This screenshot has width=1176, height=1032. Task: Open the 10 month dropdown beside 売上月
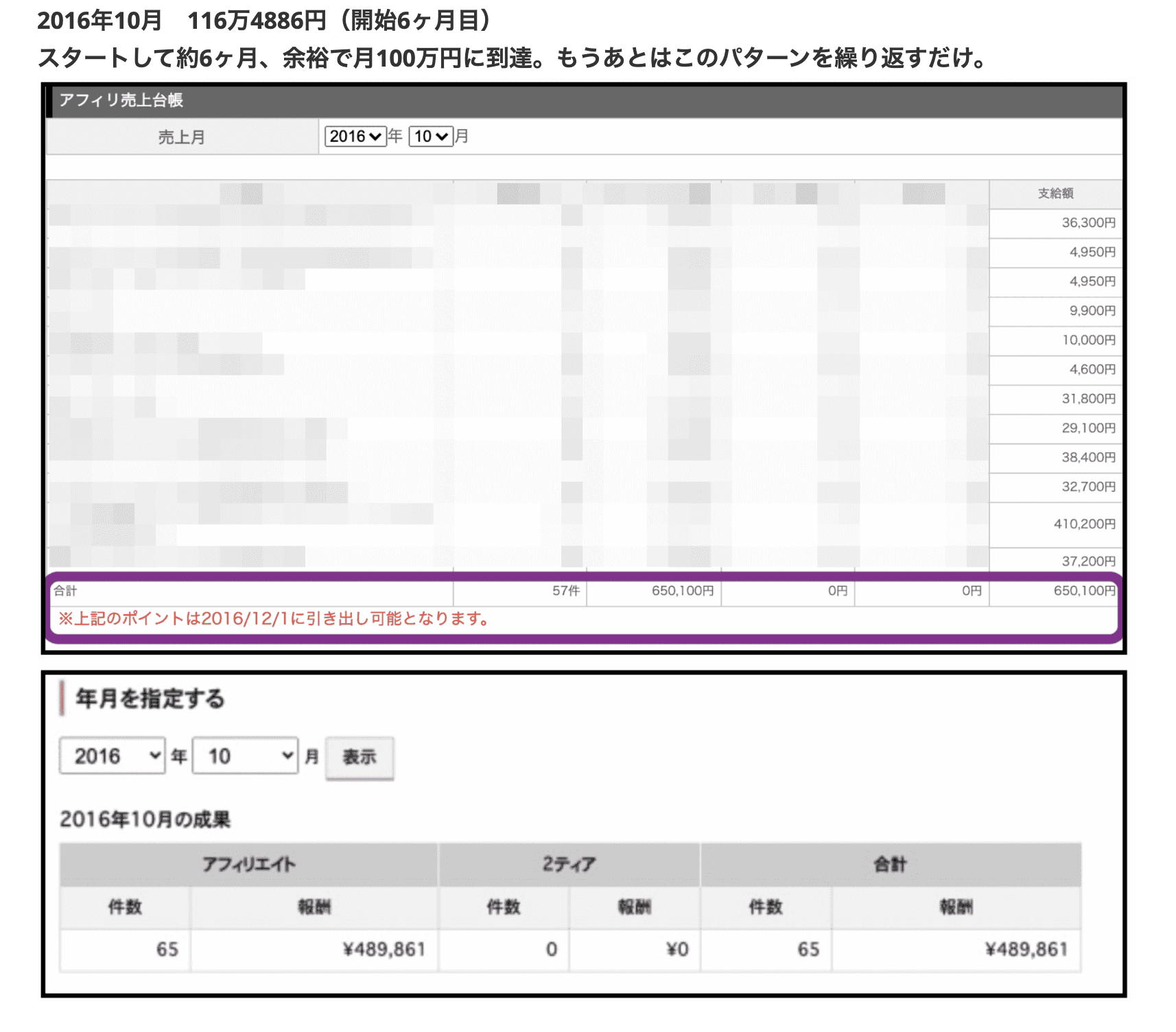431,137
